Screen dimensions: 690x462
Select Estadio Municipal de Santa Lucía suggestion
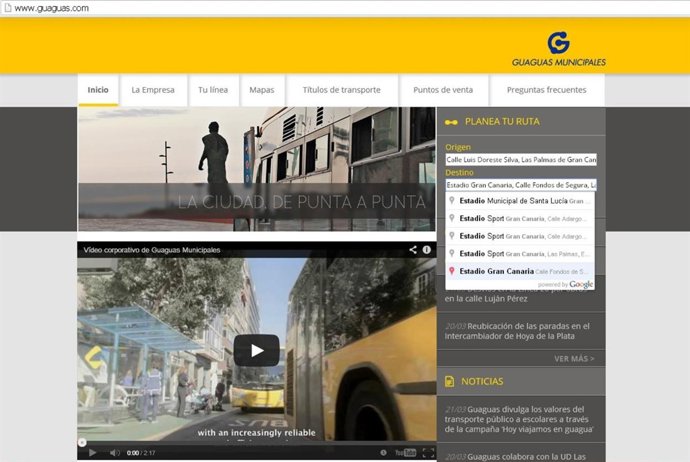tap(520, 201)
